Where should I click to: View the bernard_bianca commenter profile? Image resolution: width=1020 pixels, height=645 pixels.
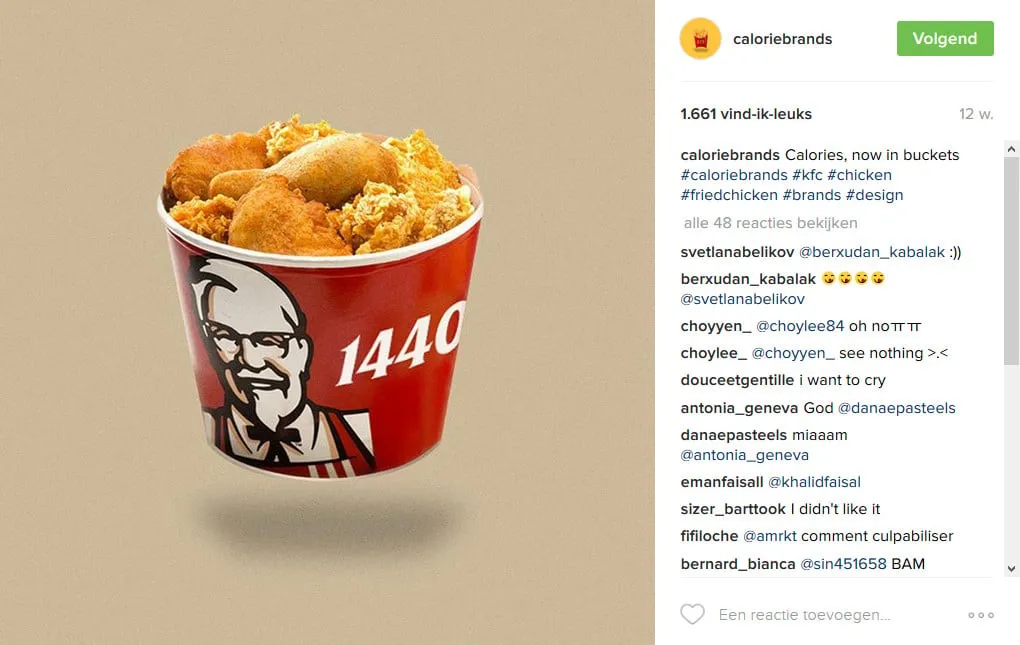[x=738, y=564]
